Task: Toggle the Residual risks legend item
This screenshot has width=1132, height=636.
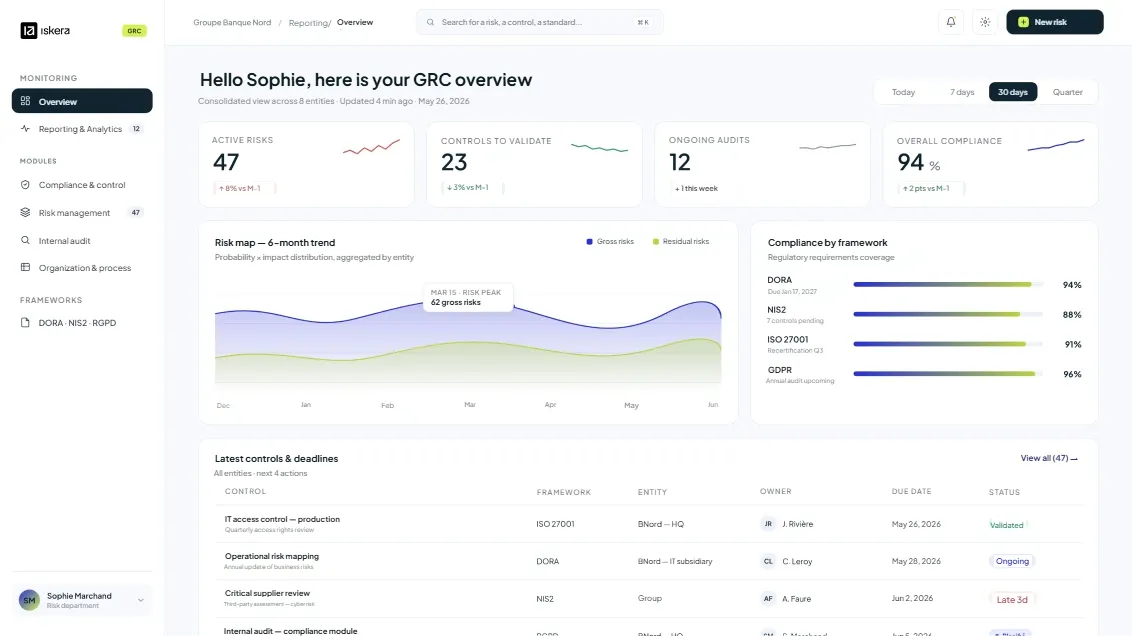Action: coord(681,242)
